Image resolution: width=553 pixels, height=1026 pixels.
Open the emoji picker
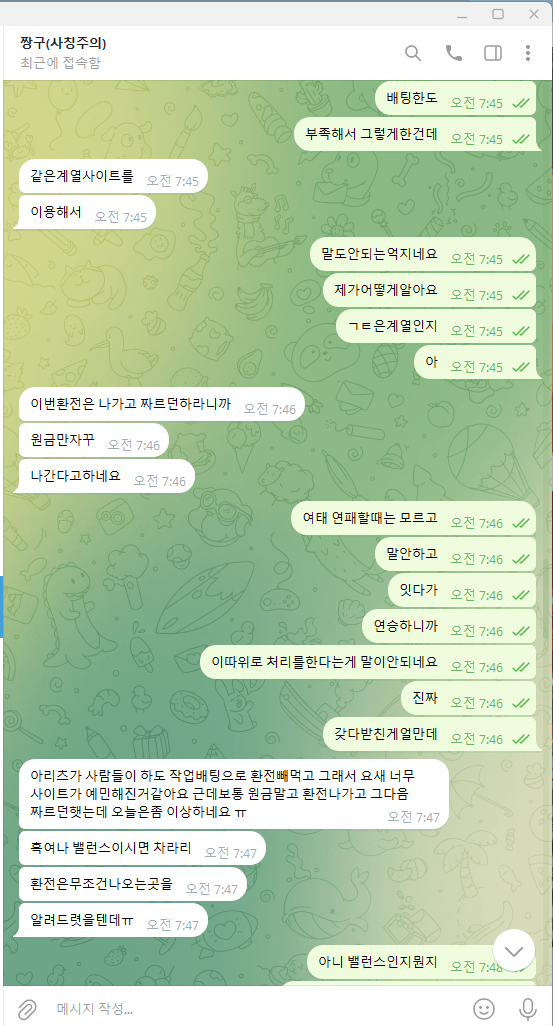tap(484, 1008)
